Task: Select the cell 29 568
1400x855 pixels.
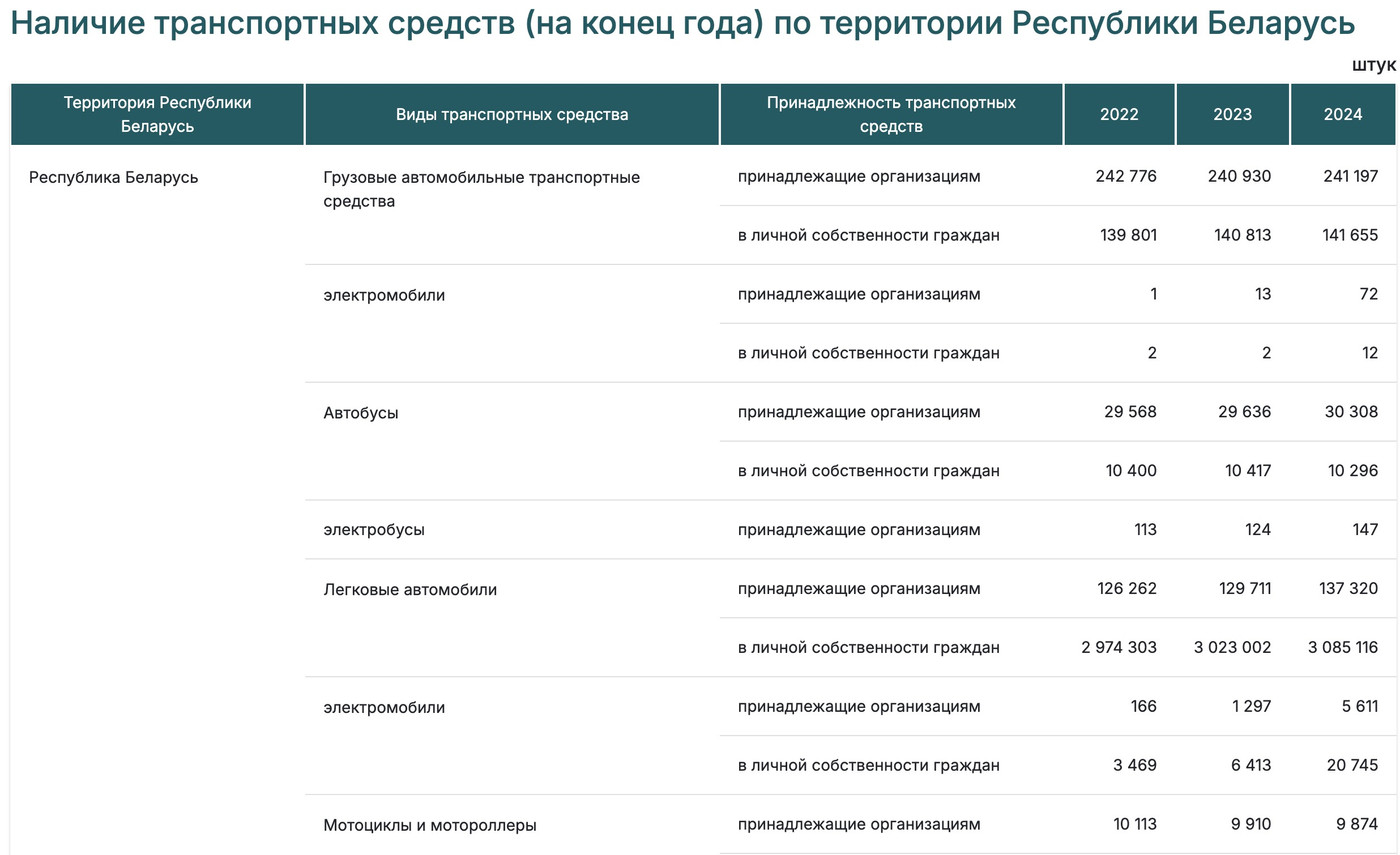Action: tap(1131, 412)
